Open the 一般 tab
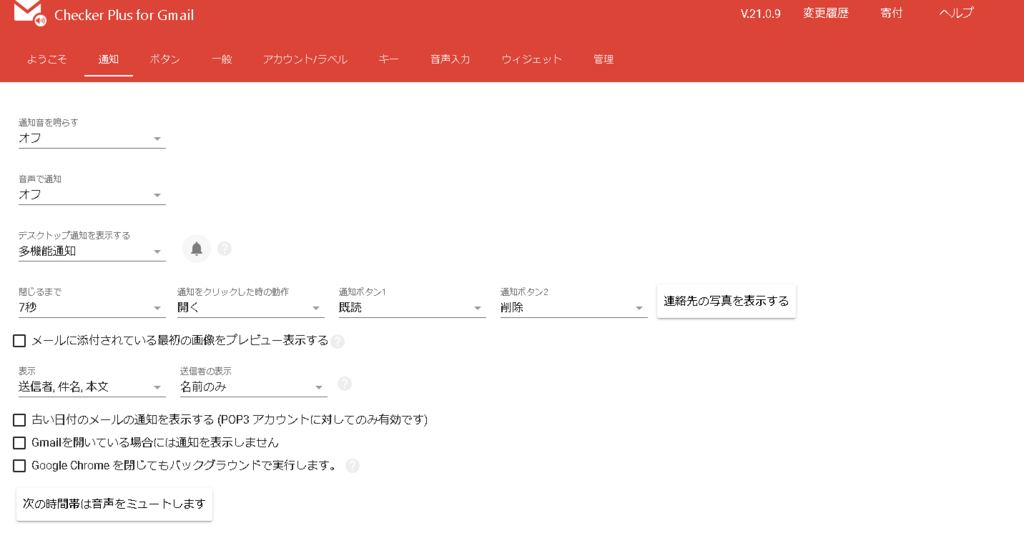The image size is (1024, 533). point(222,59)
